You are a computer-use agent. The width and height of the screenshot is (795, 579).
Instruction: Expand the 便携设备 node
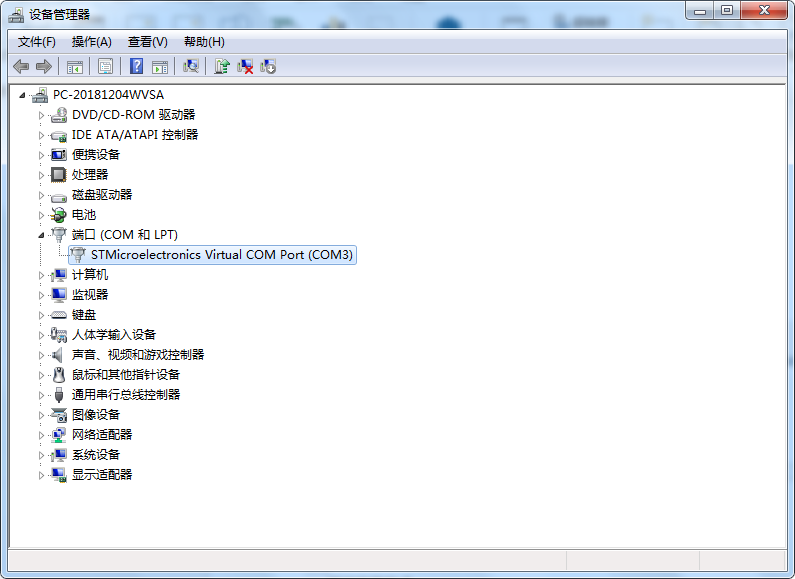pos(42,155)
